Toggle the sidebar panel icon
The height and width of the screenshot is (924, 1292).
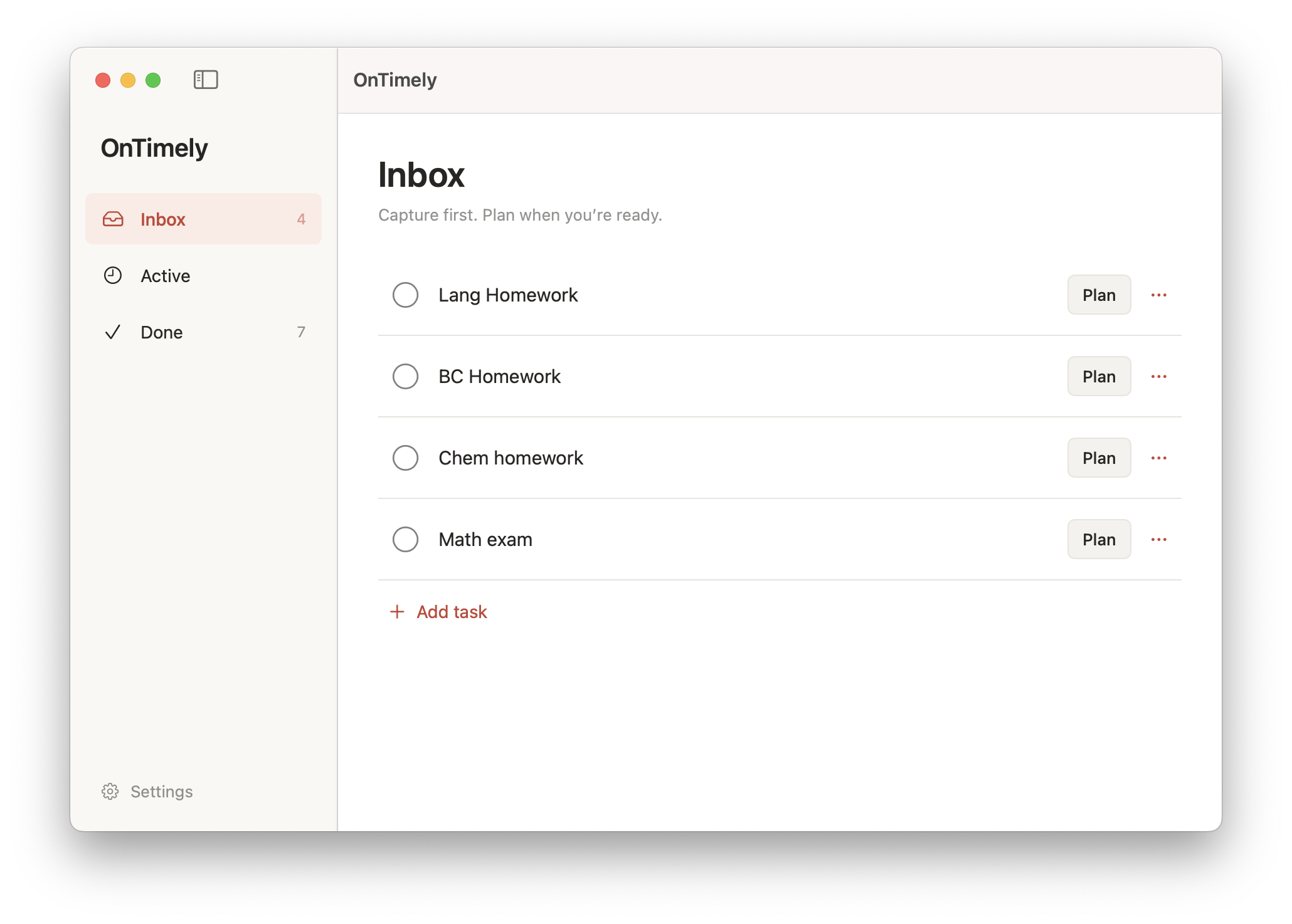point(206,80)
